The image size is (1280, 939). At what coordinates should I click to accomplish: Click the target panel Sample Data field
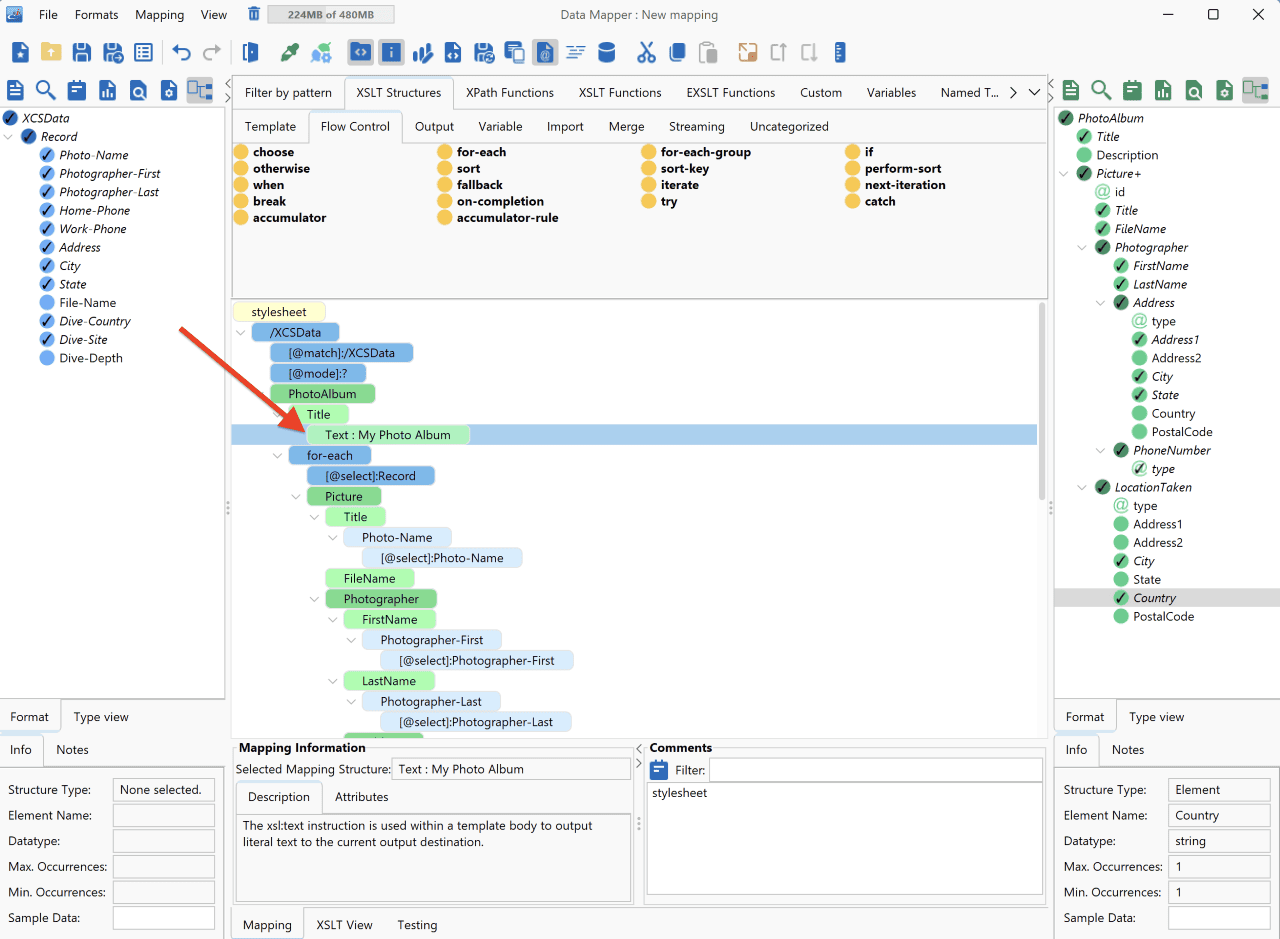pyautogui.click(x=1219, y=918)
